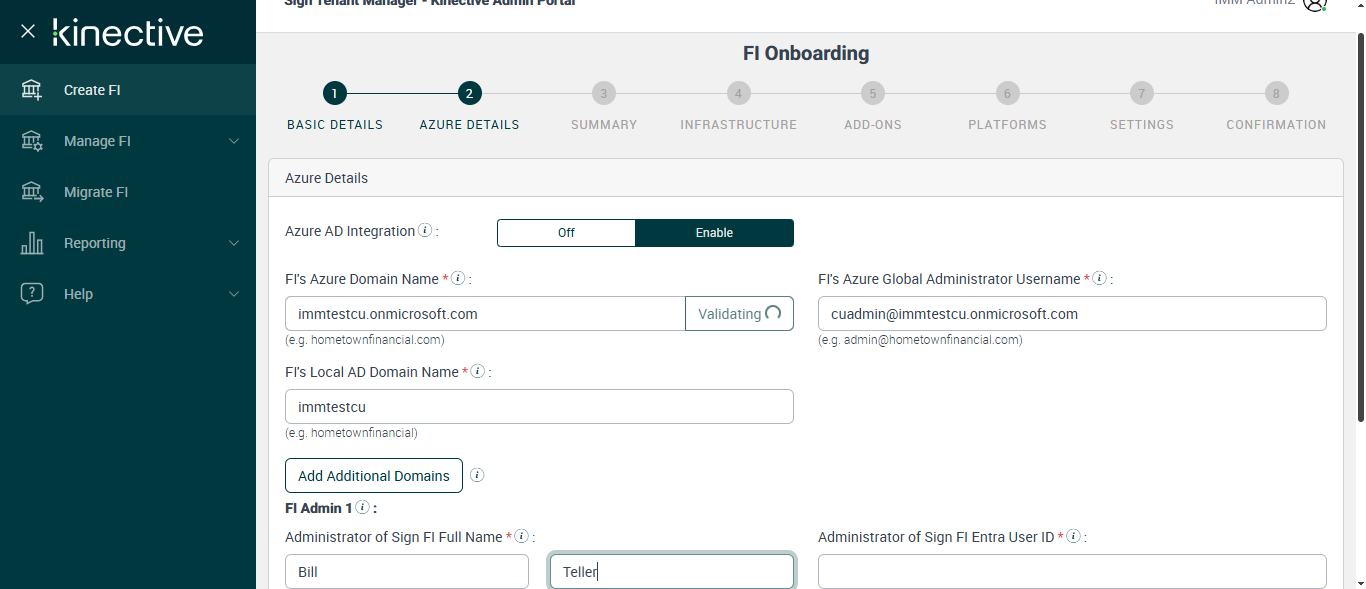Click info icon beside Global Administrator Username
The height and width of the screenshot is (589, 1366).
pos(1099,278)
